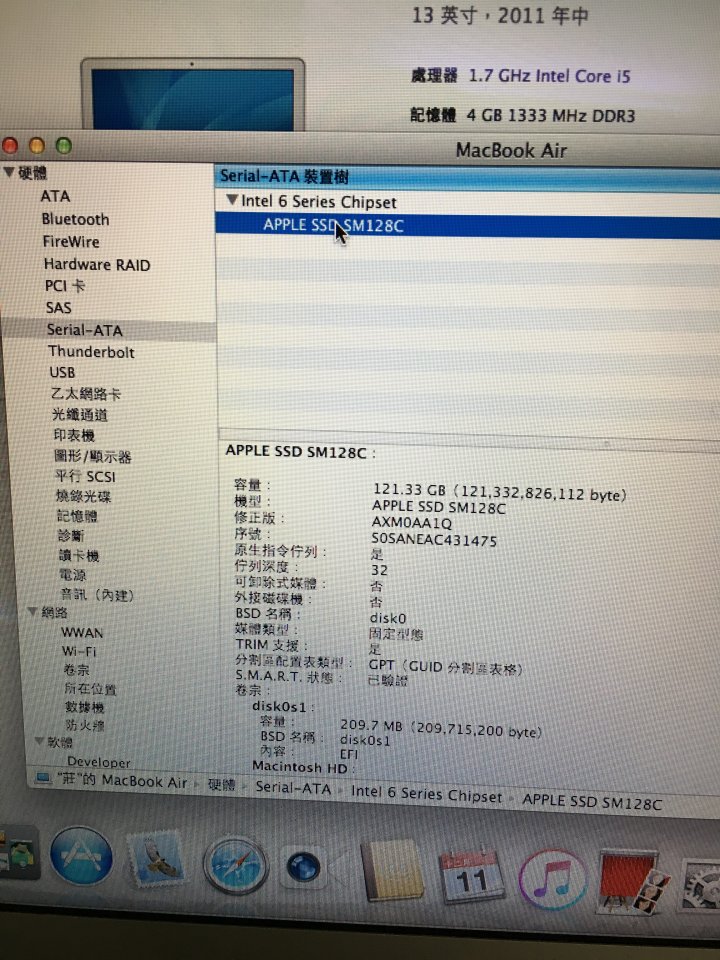
Task: Click revision value AXM0AA1Q
Action: 411,523
